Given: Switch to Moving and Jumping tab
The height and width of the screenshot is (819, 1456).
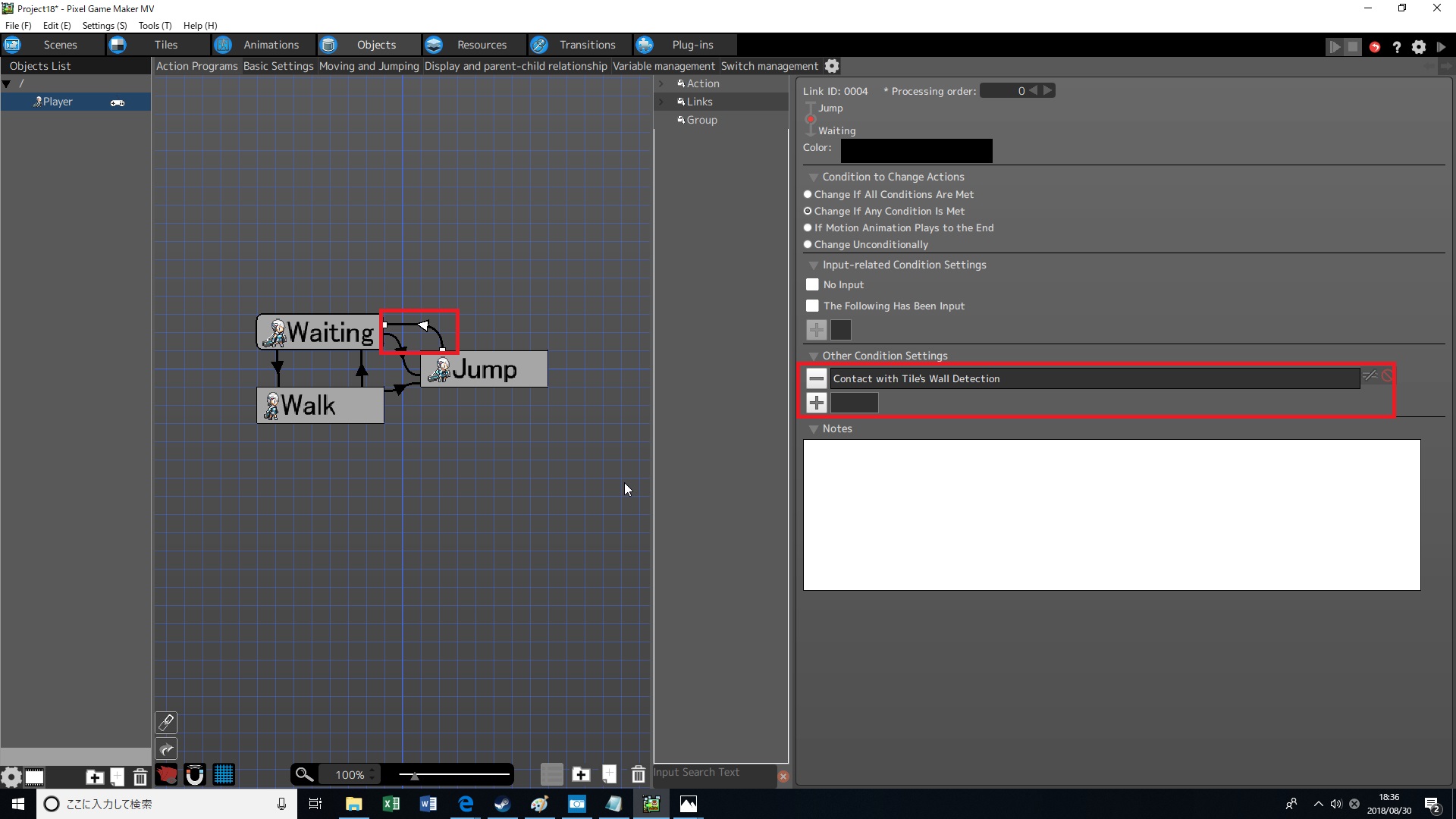Looking at the screenshot, I should click(369, 66).
